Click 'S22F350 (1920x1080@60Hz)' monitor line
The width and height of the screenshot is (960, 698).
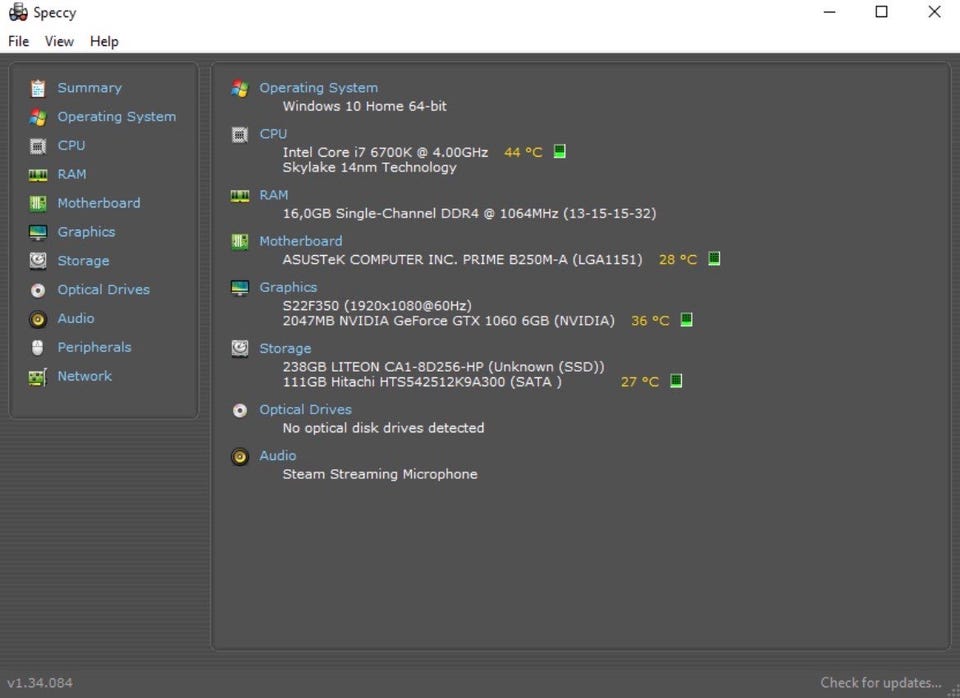click(377, 306)
